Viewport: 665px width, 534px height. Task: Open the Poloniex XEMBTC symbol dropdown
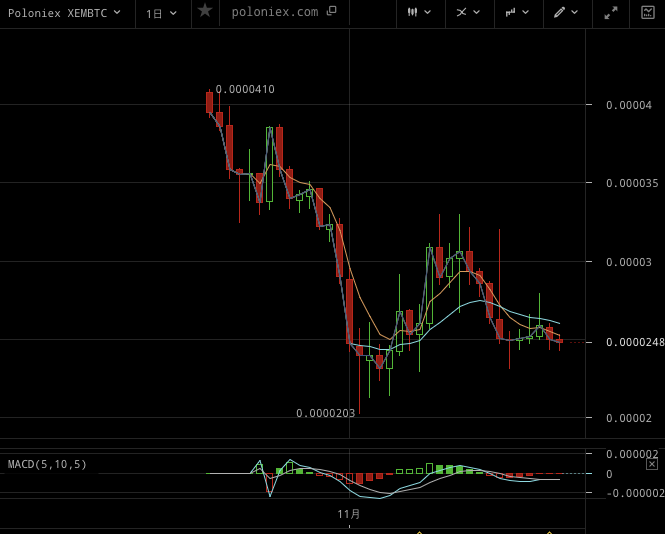64,13
